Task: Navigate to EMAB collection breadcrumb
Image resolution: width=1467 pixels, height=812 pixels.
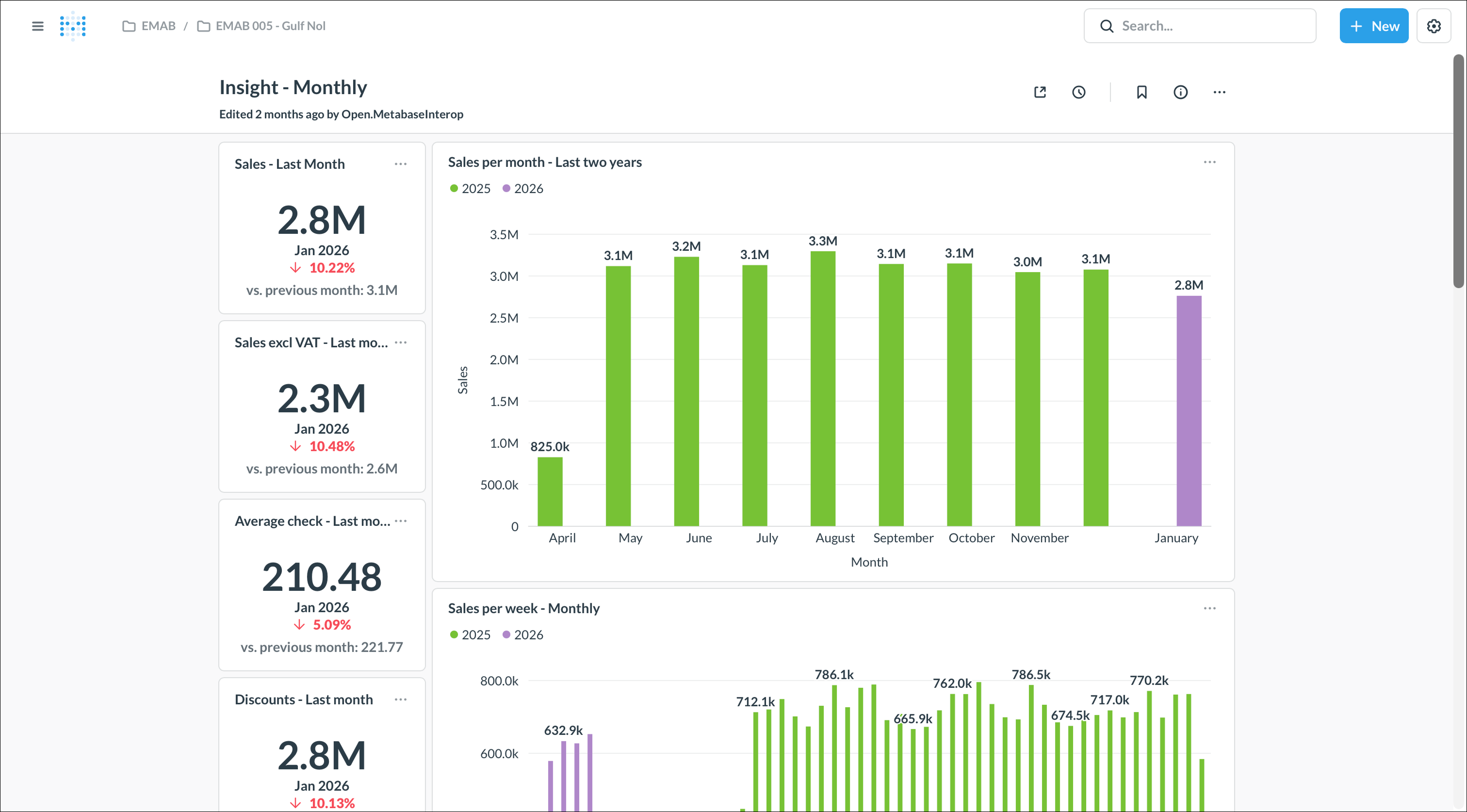Action: click(x=149, y=26)
